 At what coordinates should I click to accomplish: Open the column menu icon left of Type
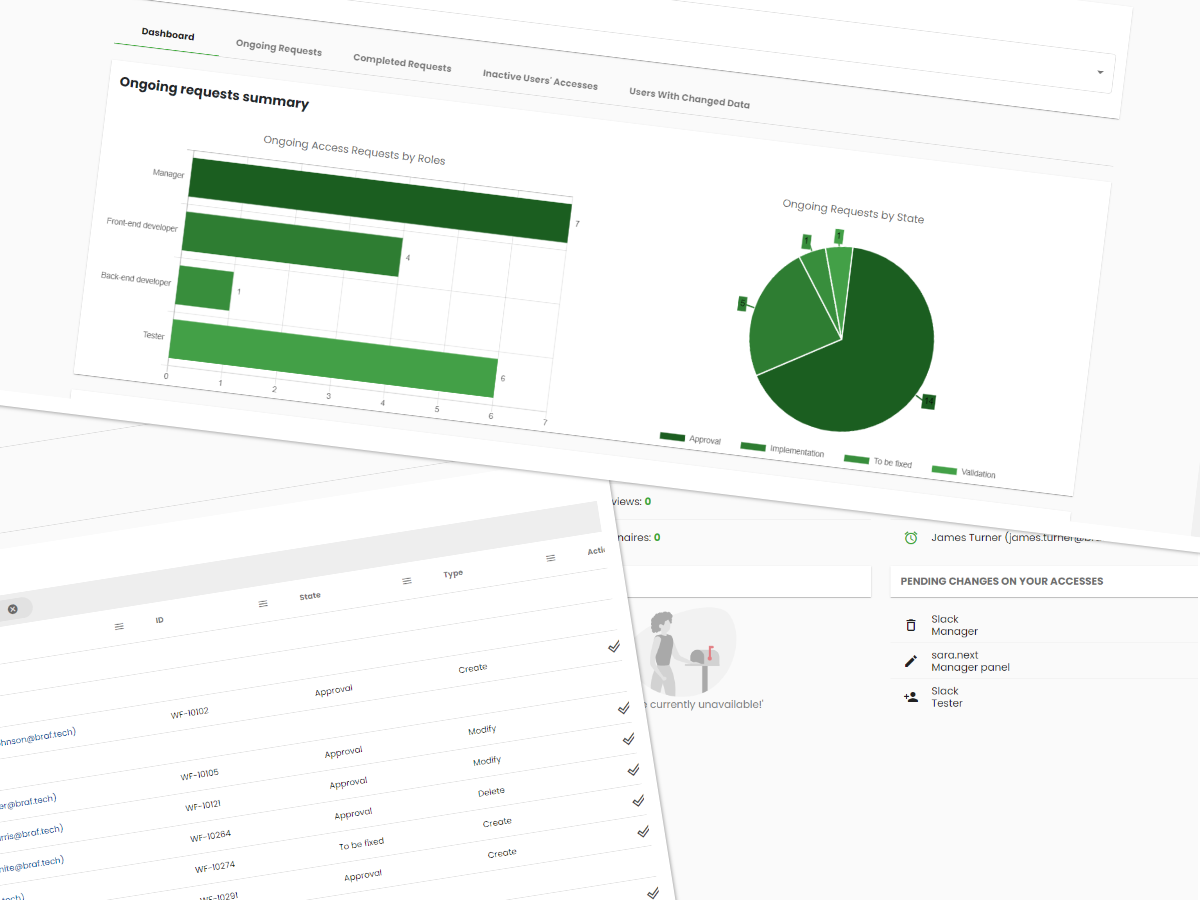[x=407, y=581]
